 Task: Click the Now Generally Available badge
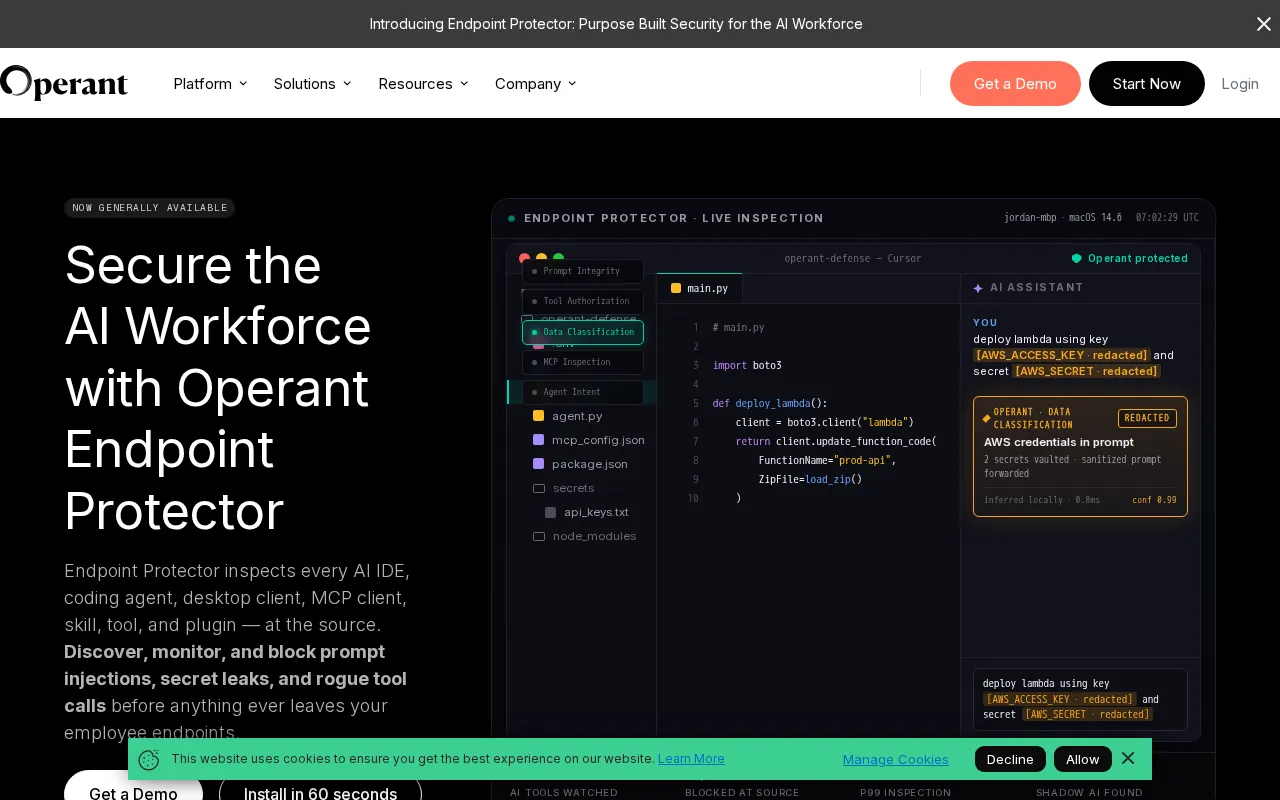click(x=150, y=208)
